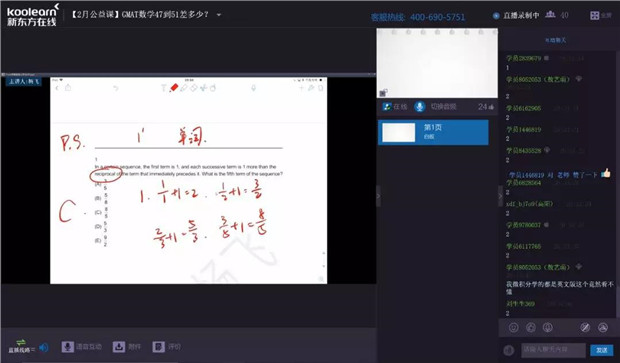Select the eraser tool on whiteboard
This screenshot has height=363, width=620.
click(x=193, y=88)
